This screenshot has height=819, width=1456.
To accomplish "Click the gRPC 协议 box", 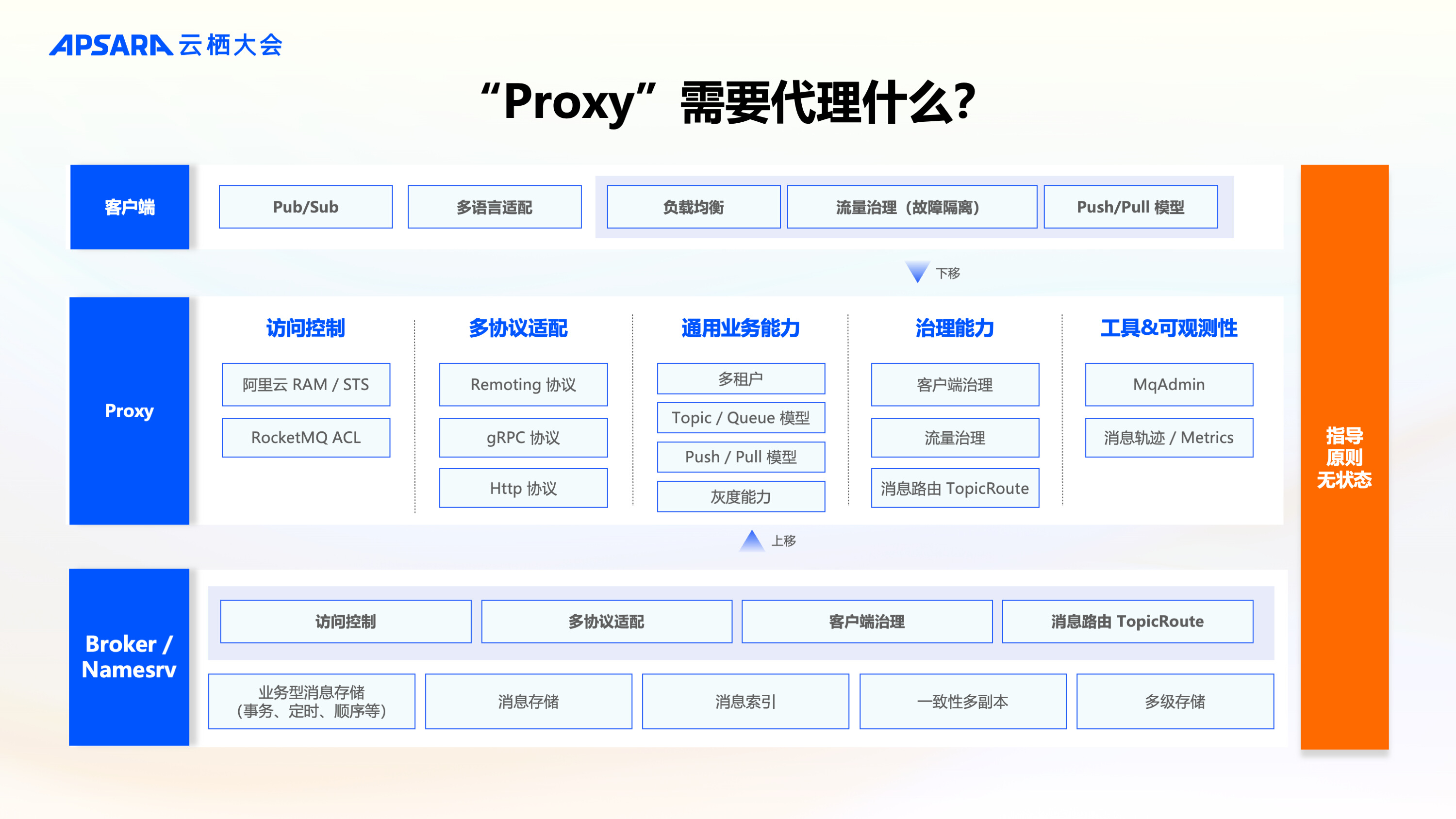I will [x=523, y=438].
